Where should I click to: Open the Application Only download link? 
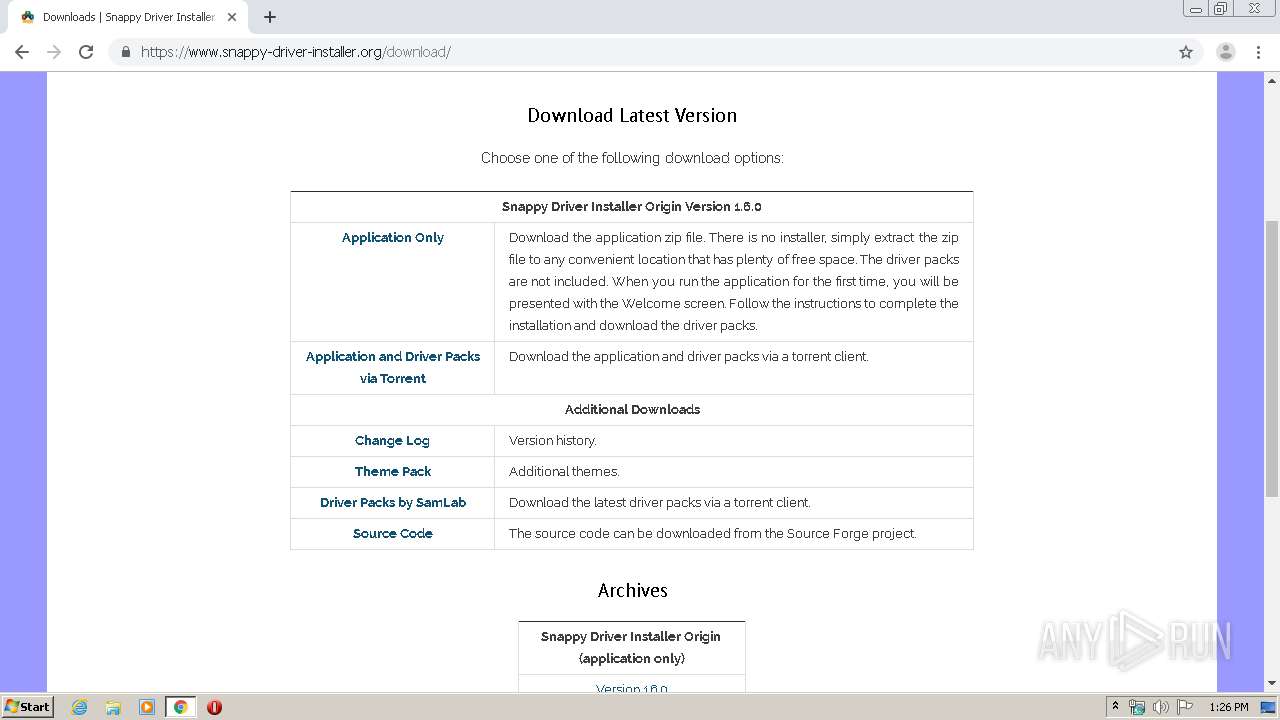[393, 237]
